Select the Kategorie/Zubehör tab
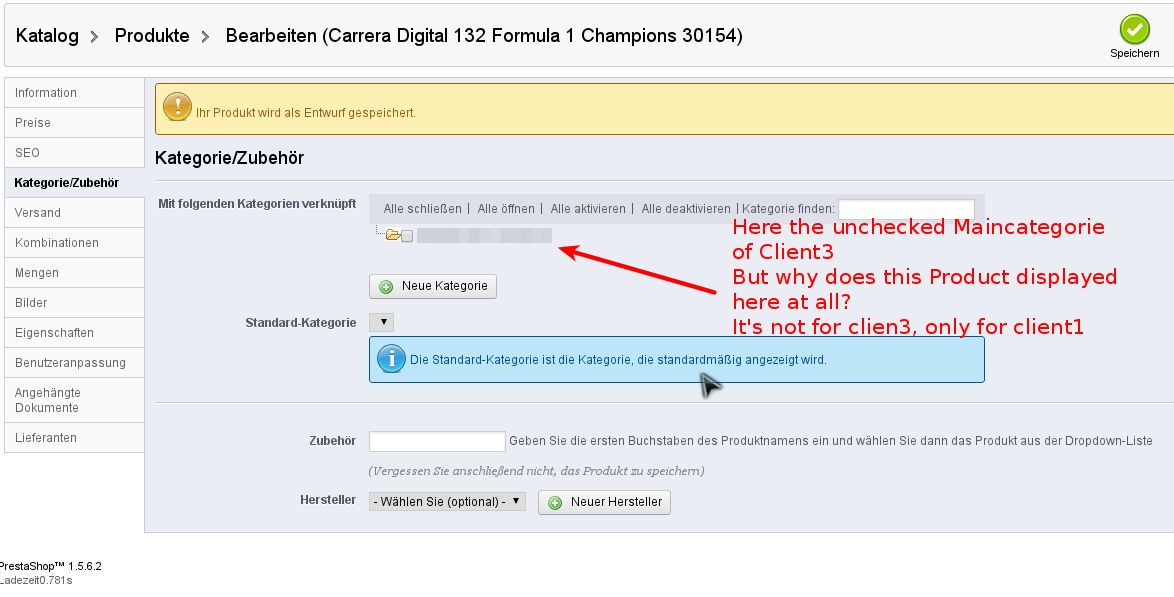Screen dimensions: 1174x597 pos(74,183)
